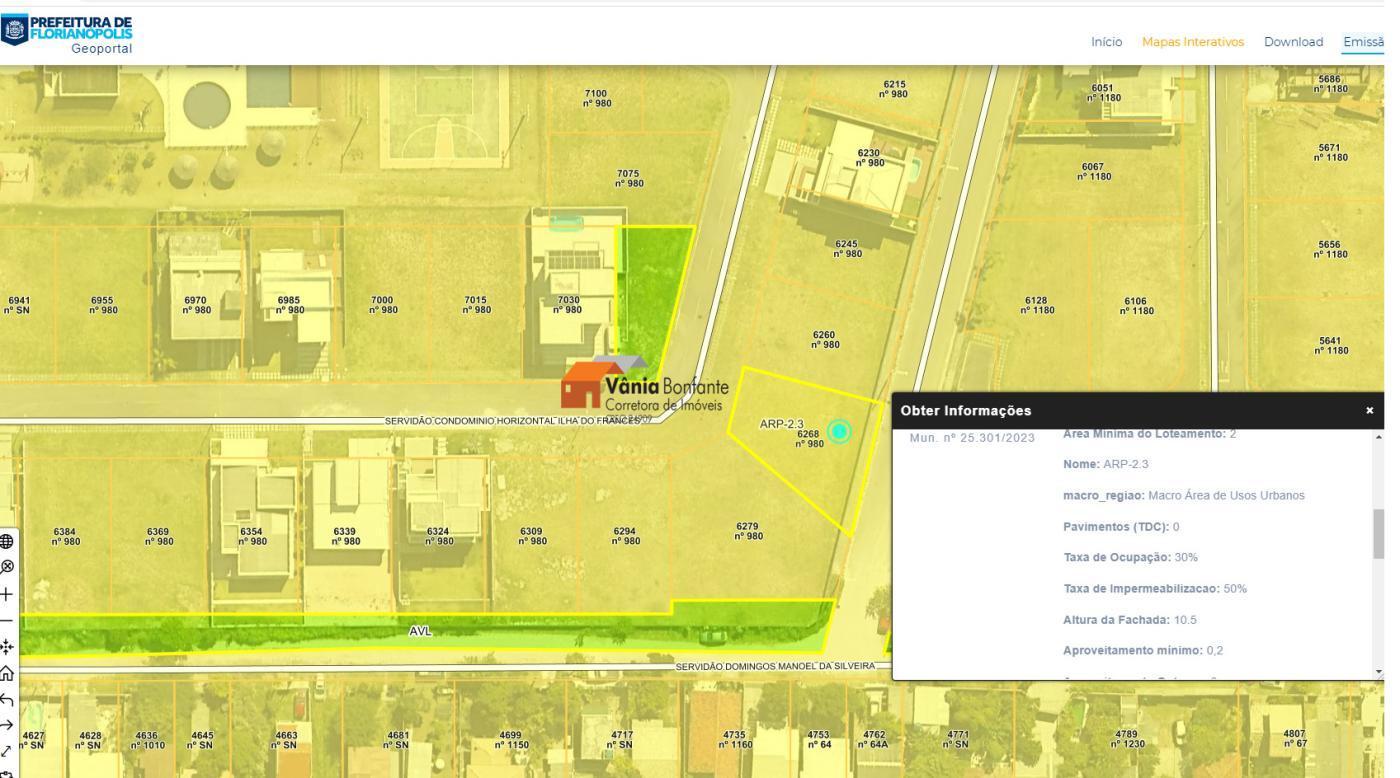This screenshot has height=778, width=1400.
Task: Click lot 4699 nº 1150 label
Action: pyautogui.click(x=511, y=739)
